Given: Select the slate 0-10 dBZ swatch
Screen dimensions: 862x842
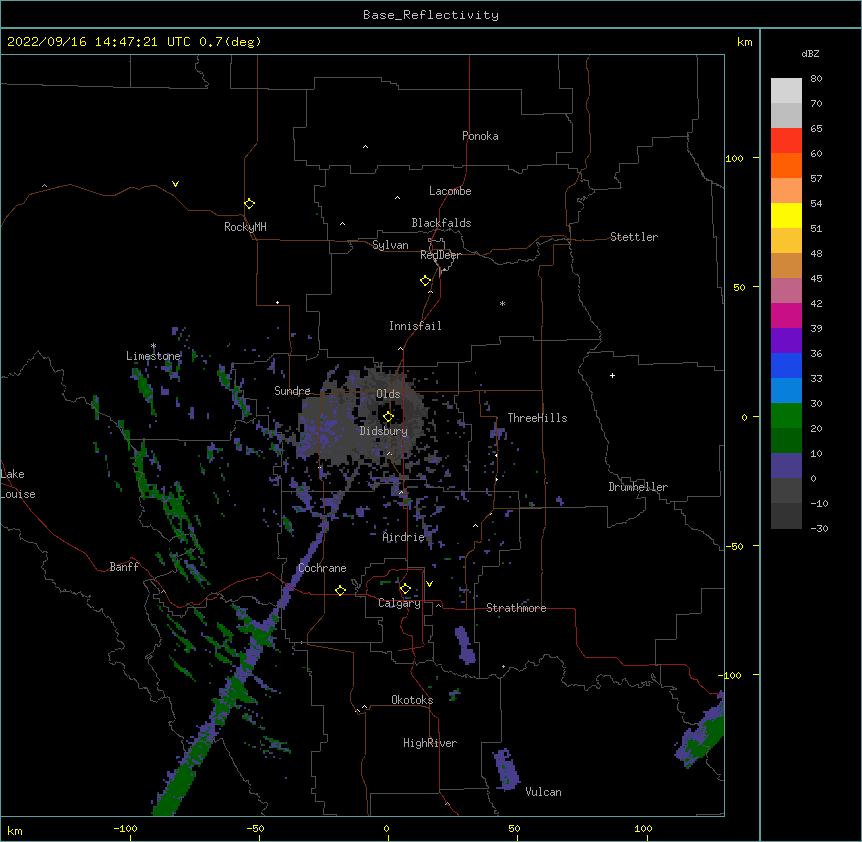Looking at the screenshot, I should (786, 466).
